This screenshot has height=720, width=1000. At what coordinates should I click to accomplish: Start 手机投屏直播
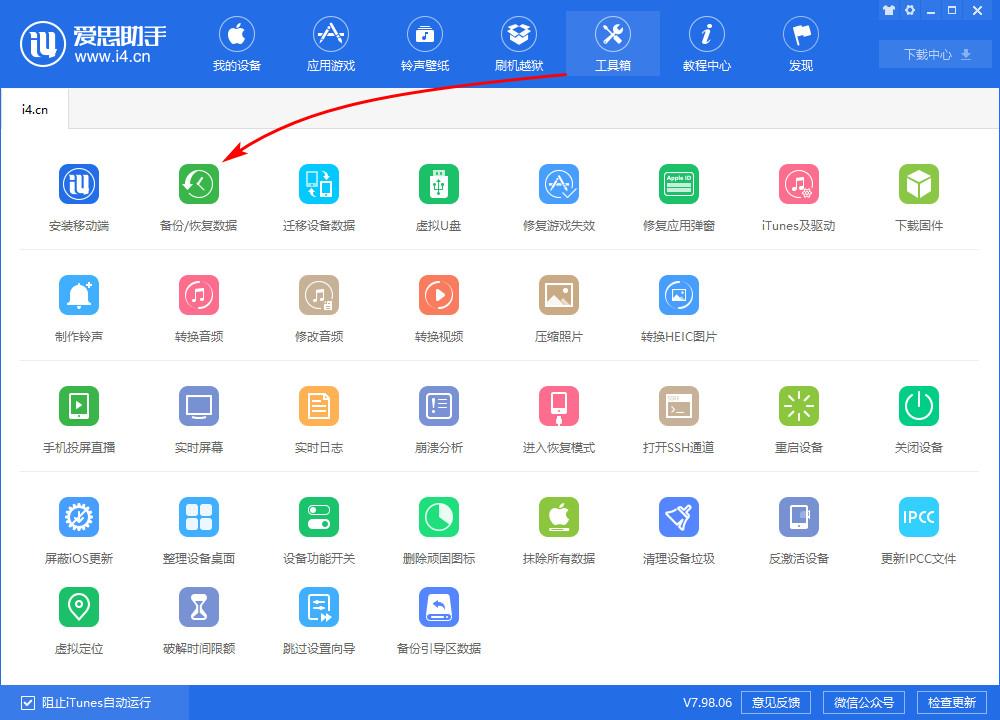click(79, 406)
